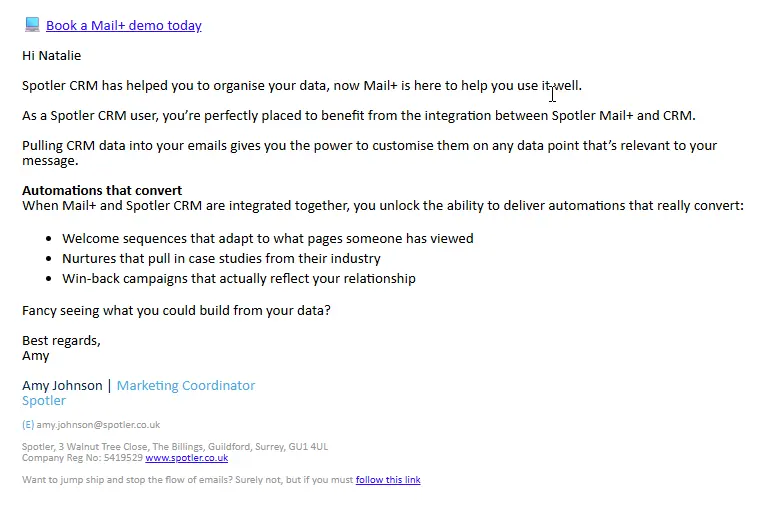
Task: Click "follow this link" to unsubscribe
Action: click(x=388, y=480)
